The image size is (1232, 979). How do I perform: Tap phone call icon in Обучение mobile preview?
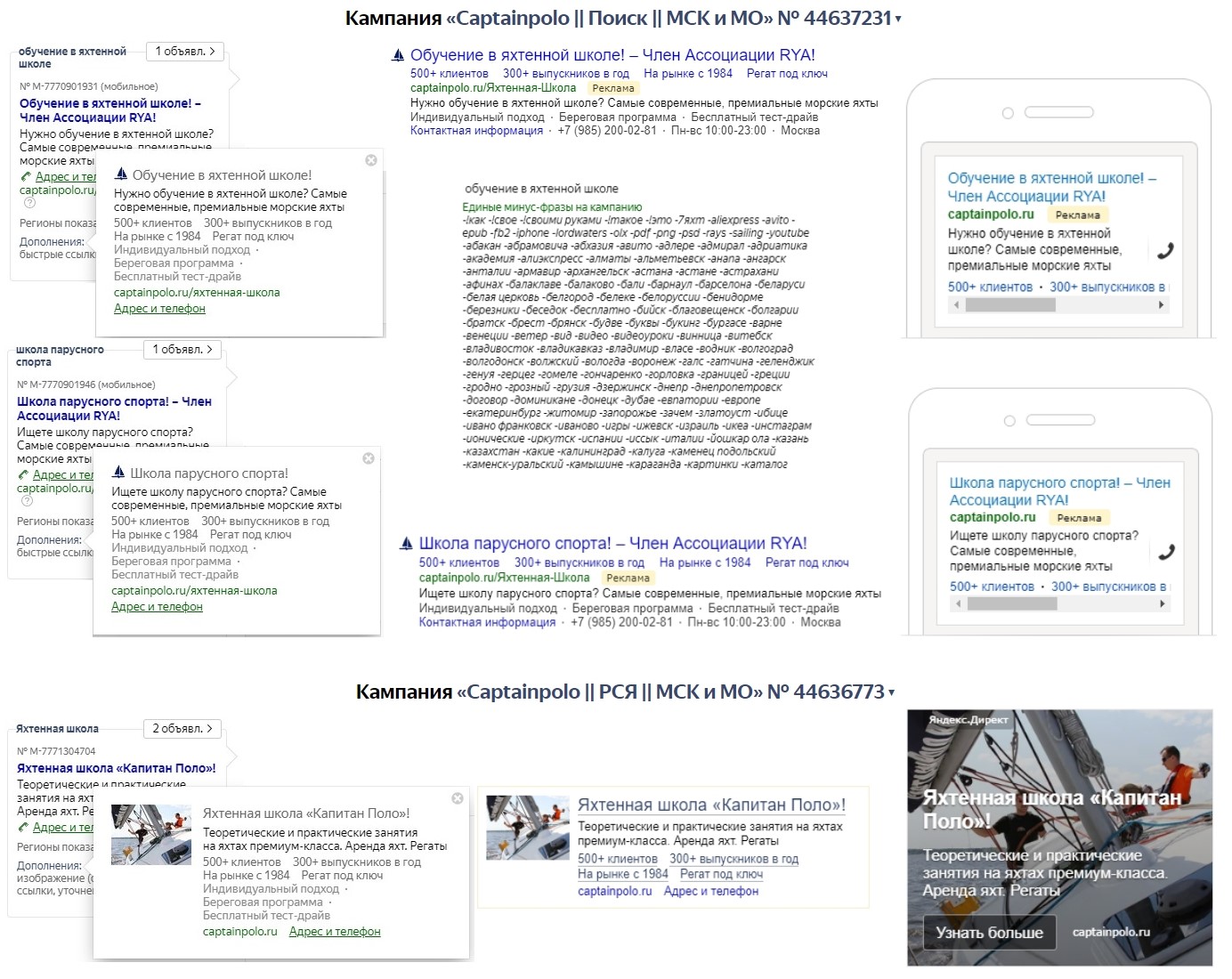[x=1164, y=250]
